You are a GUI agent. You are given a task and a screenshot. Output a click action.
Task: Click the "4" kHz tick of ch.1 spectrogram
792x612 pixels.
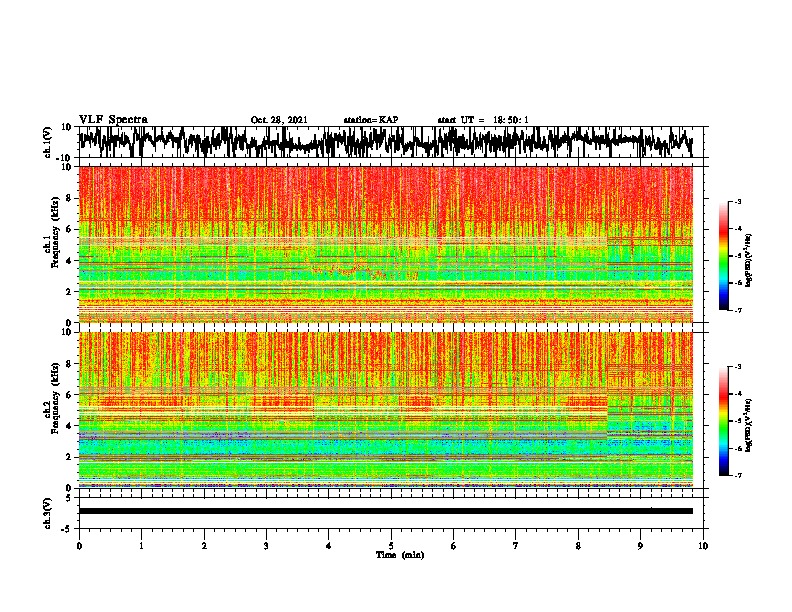[70, 261]
